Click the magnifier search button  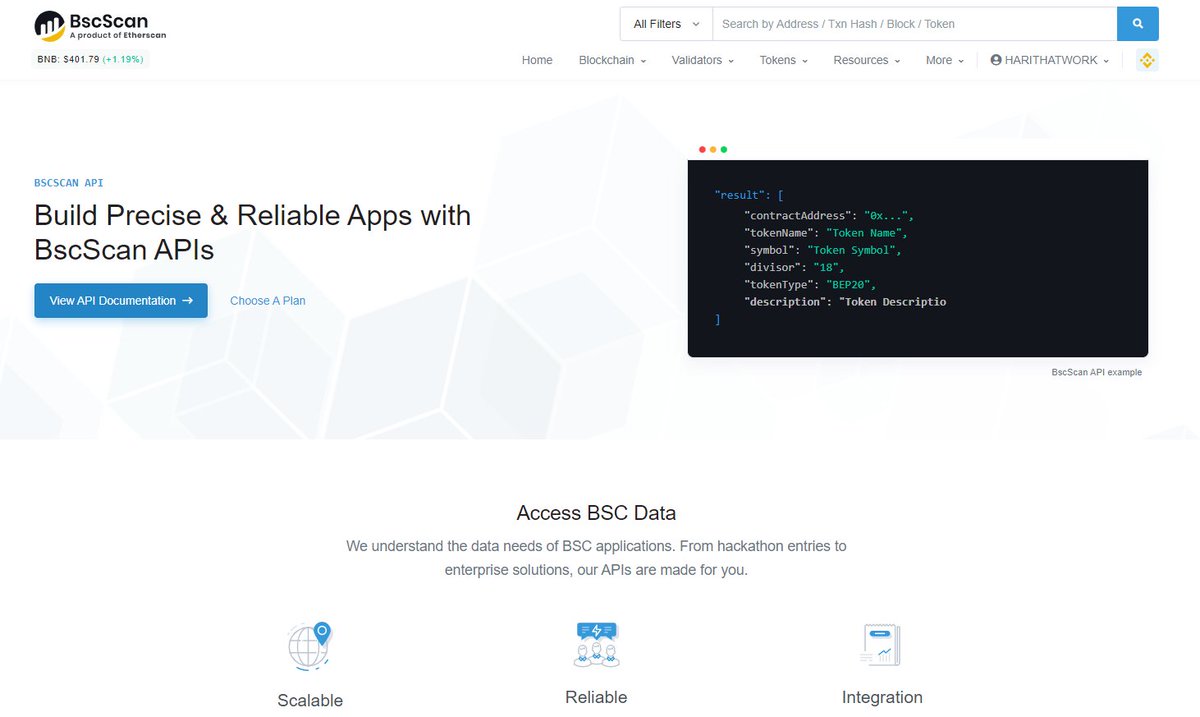[x=1138, y=23]
